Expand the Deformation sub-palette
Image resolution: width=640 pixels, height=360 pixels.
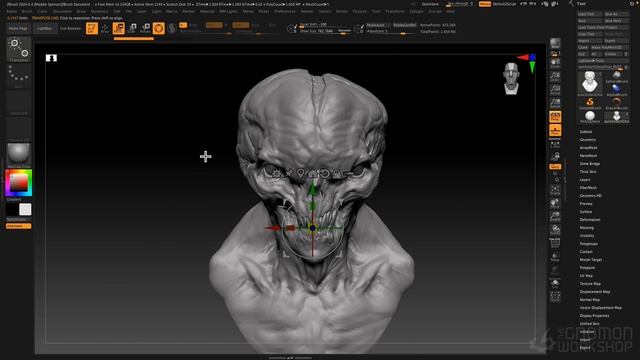[x=590, y=220]
